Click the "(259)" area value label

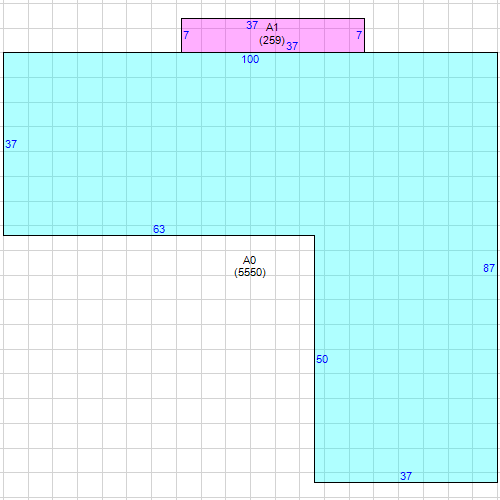tap(272, 40)
